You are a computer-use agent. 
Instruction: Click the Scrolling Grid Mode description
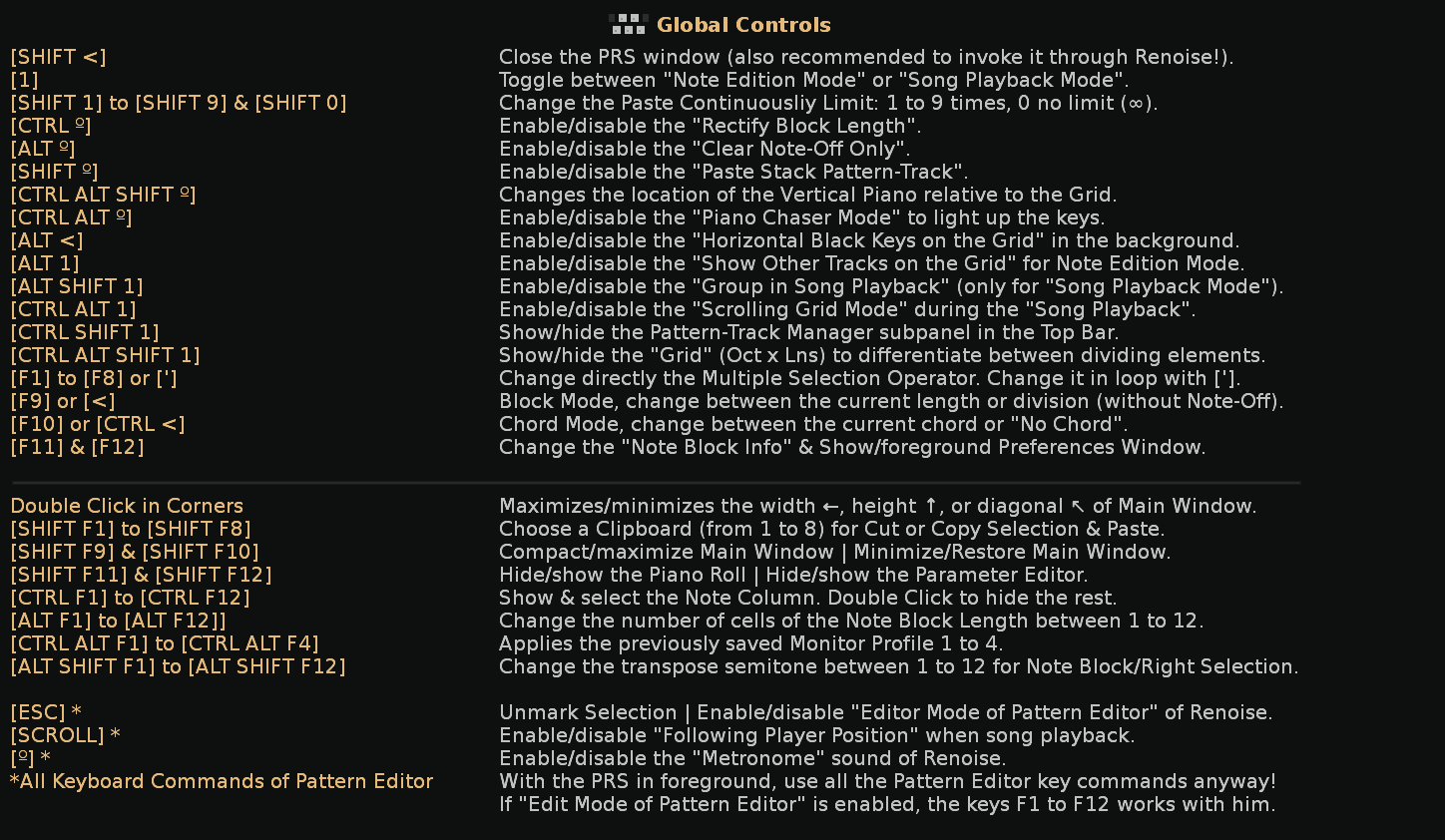click(847, 309)
